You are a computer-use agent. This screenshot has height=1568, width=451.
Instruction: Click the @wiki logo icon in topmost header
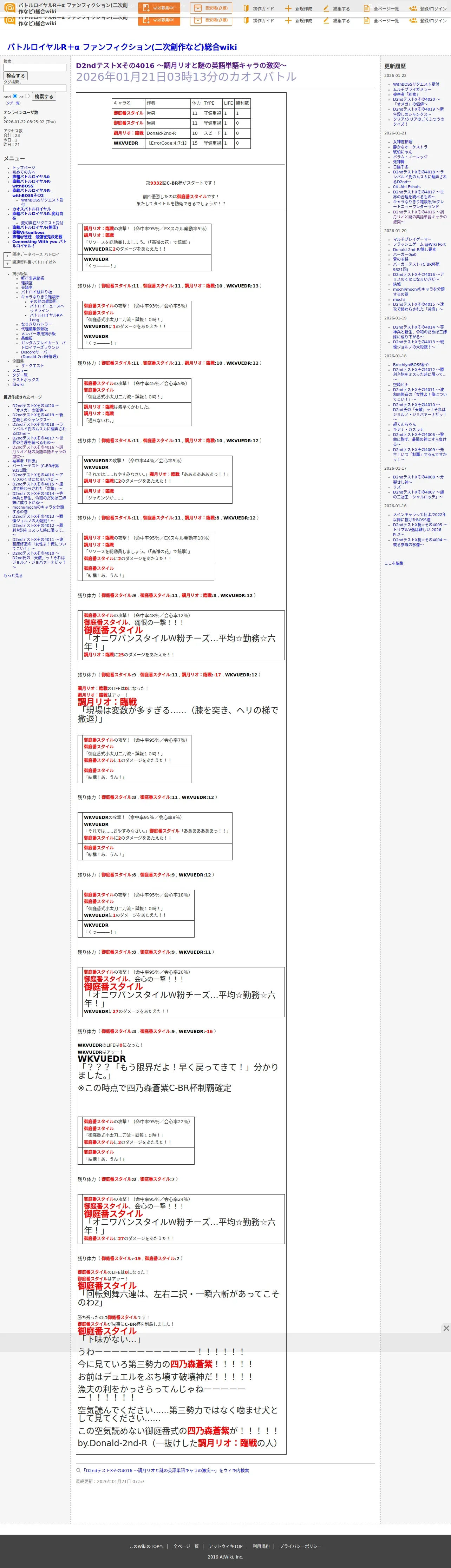[9, 7]
